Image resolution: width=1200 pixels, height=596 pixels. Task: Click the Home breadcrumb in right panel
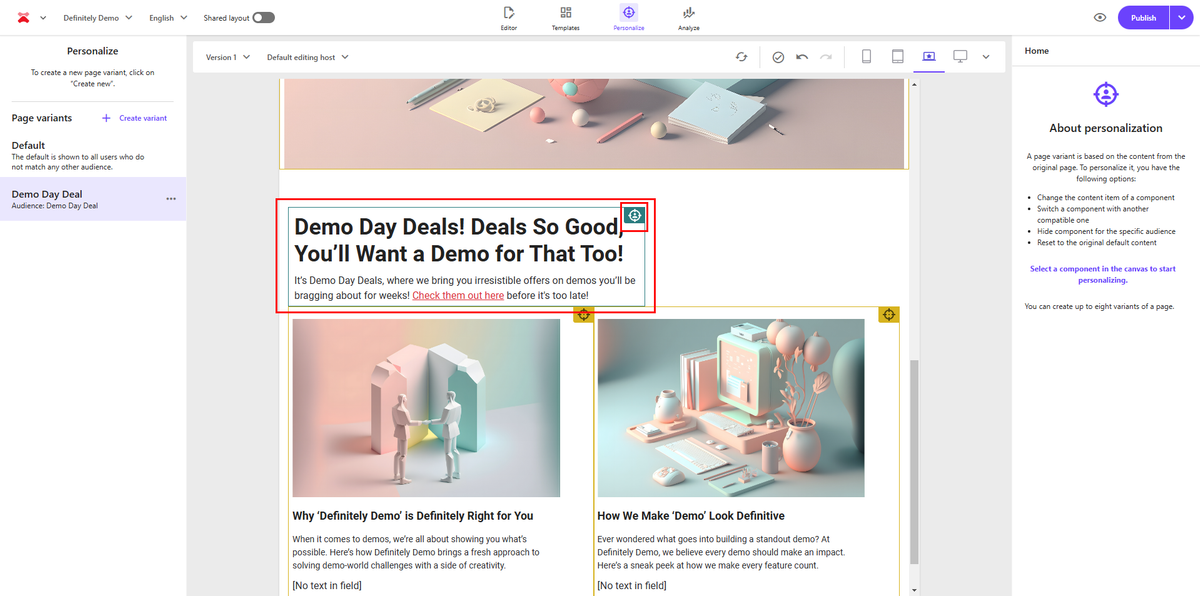coord(1037,51)
